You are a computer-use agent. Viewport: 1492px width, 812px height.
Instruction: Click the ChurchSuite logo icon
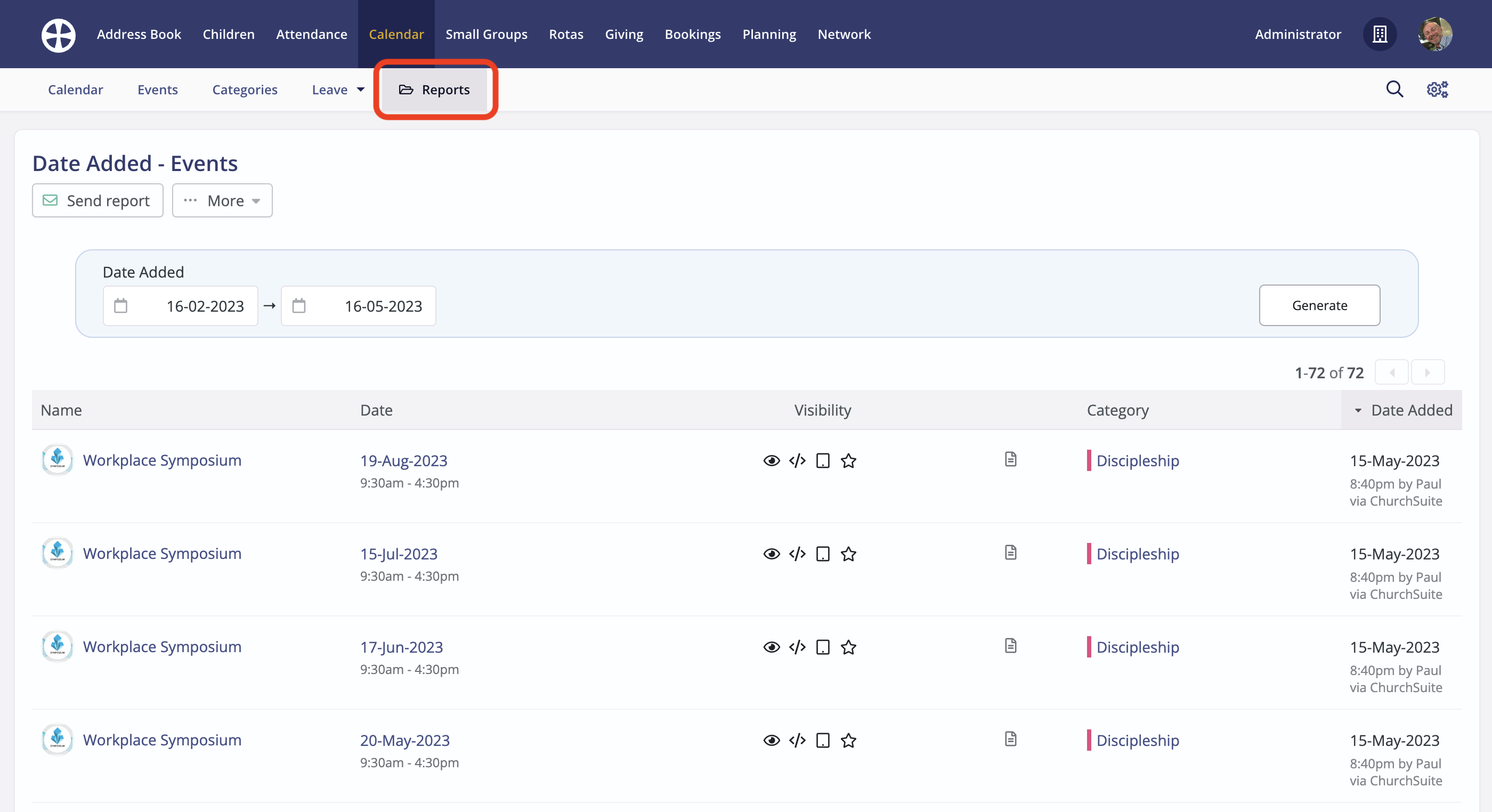(58, 35)
